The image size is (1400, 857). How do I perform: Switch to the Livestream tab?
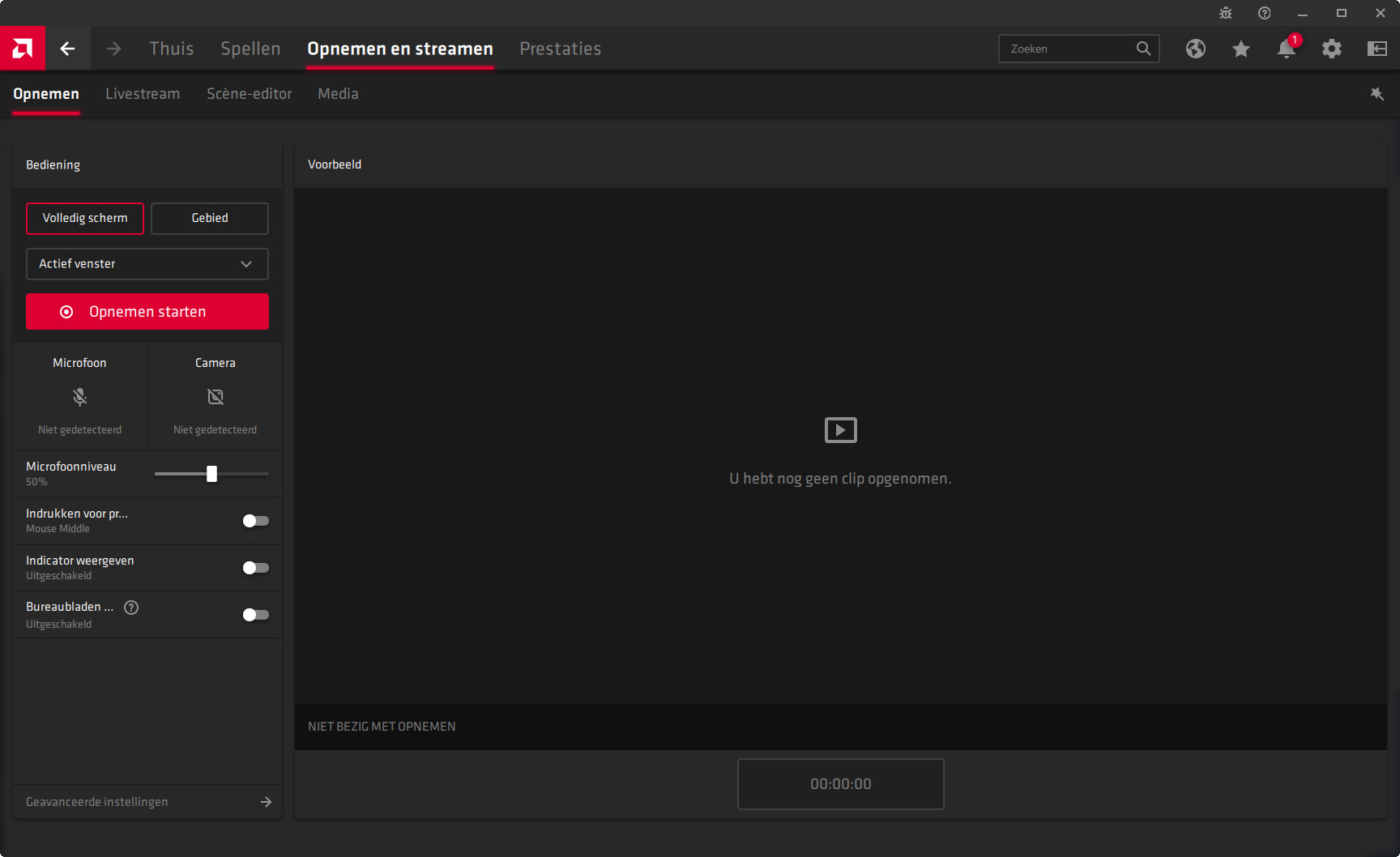tap(143, 94)
